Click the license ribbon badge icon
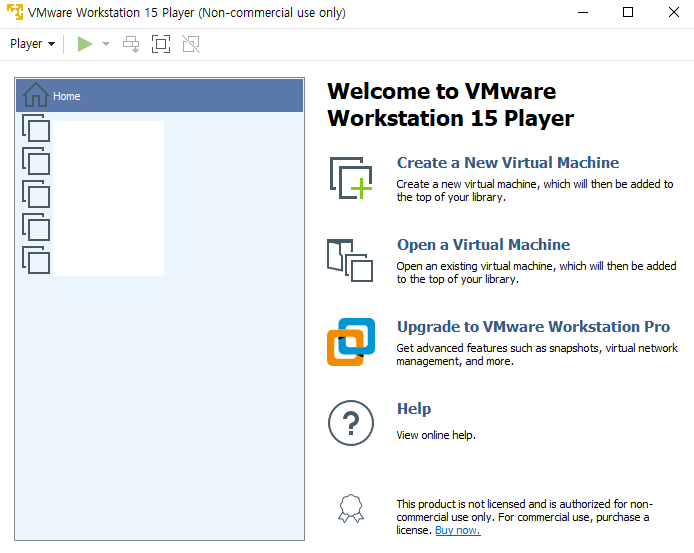694x553 pixels. coord(351,508)
